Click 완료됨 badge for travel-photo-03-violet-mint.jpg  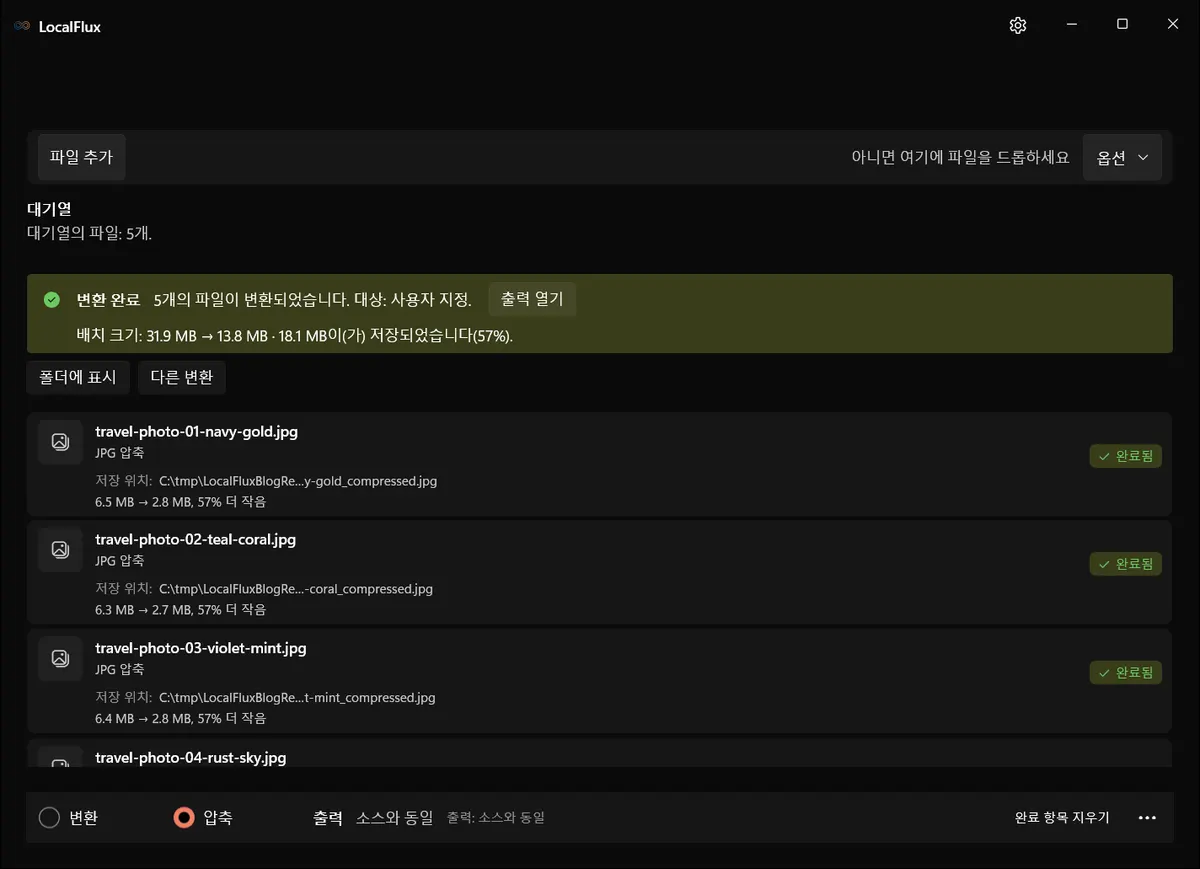click(1126, 673)
